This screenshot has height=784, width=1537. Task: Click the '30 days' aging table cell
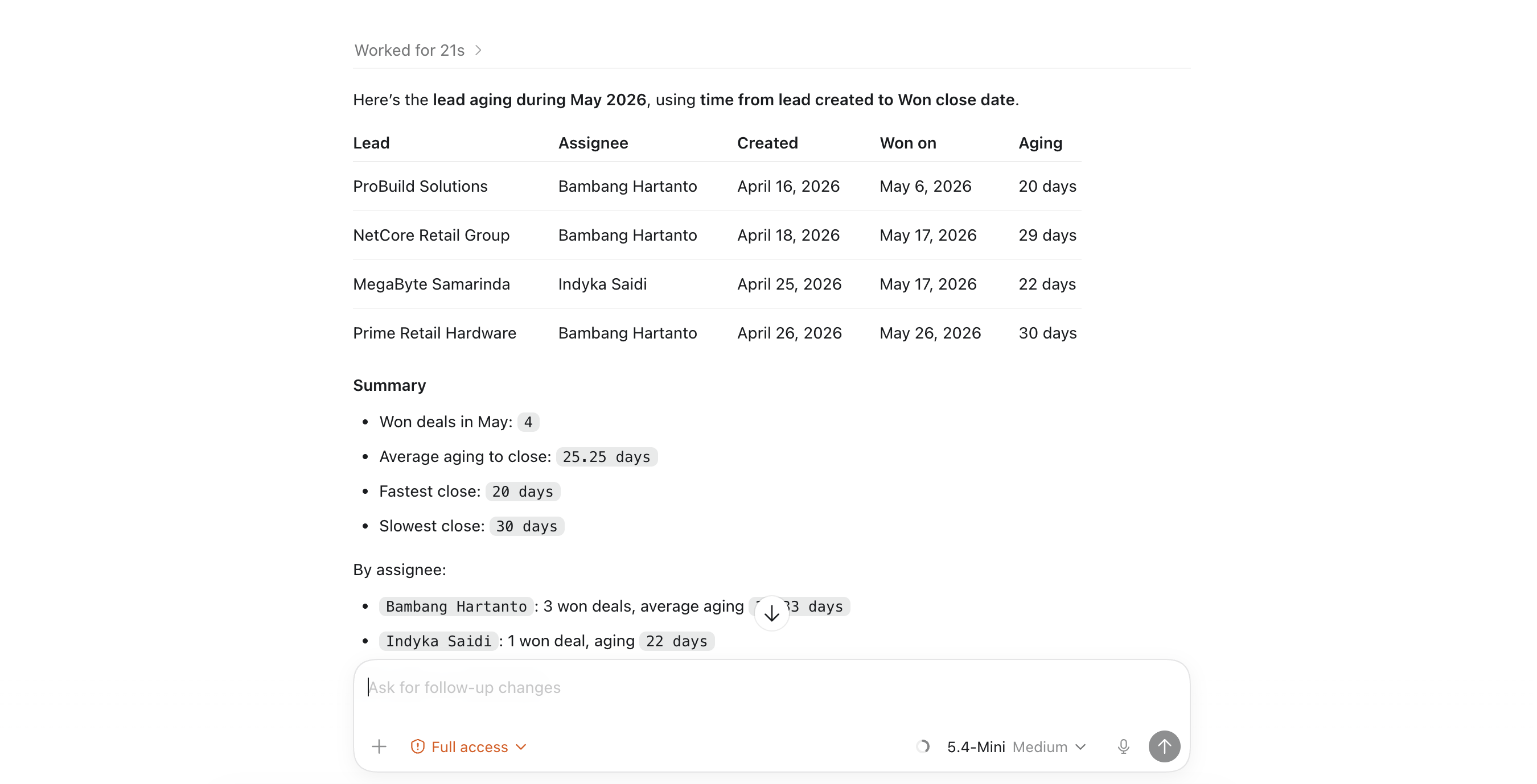click(x=1047, y=333)
